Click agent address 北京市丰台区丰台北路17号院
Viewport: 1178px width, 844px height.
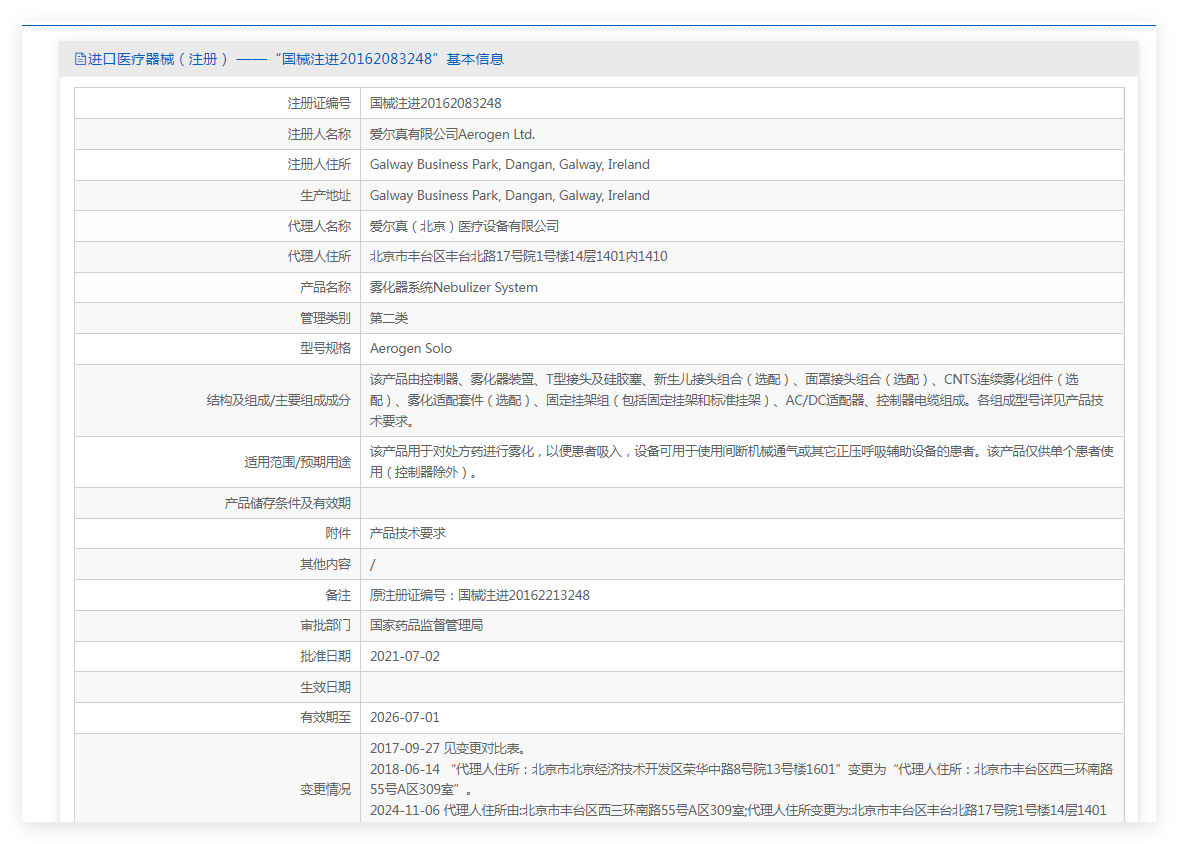click(x=518, y=256)
